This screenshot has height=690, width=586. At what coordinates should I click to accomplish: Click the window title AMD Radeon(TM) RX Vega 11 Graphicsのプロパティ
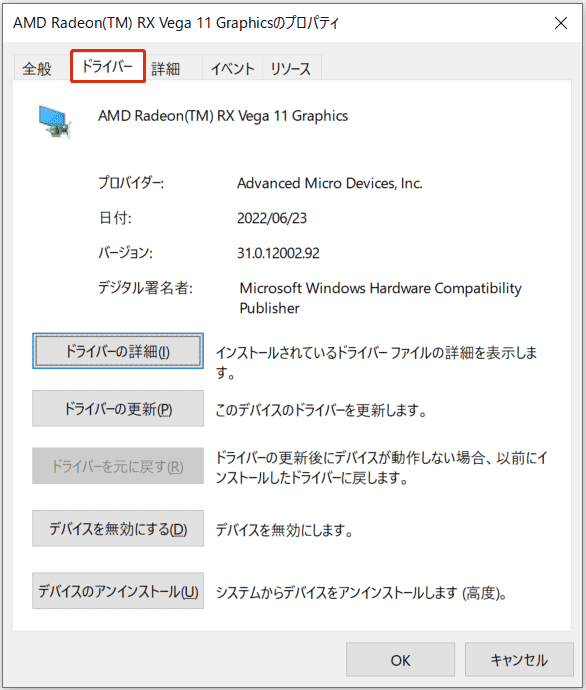pyautogui.click(x=176, y=23)
